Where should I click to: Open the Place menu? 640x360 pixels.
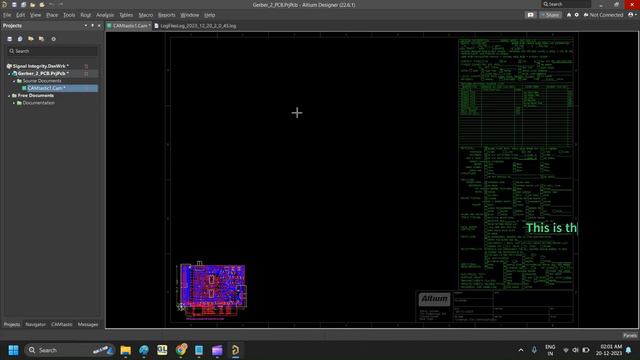click(52, 15)
